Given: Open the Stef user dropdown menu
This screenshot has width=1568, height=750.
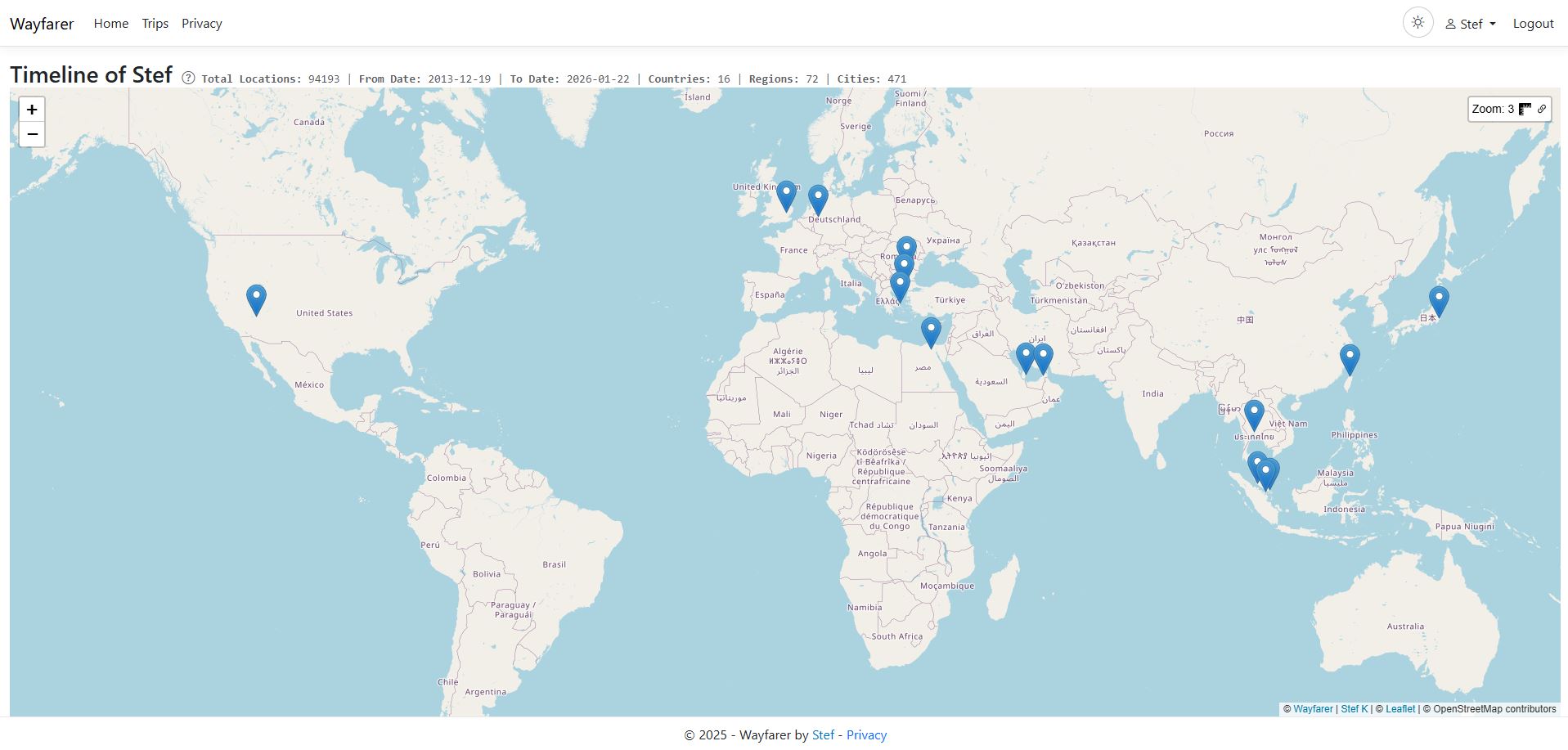Looking at the screenshot, I should pos(1471,24).
